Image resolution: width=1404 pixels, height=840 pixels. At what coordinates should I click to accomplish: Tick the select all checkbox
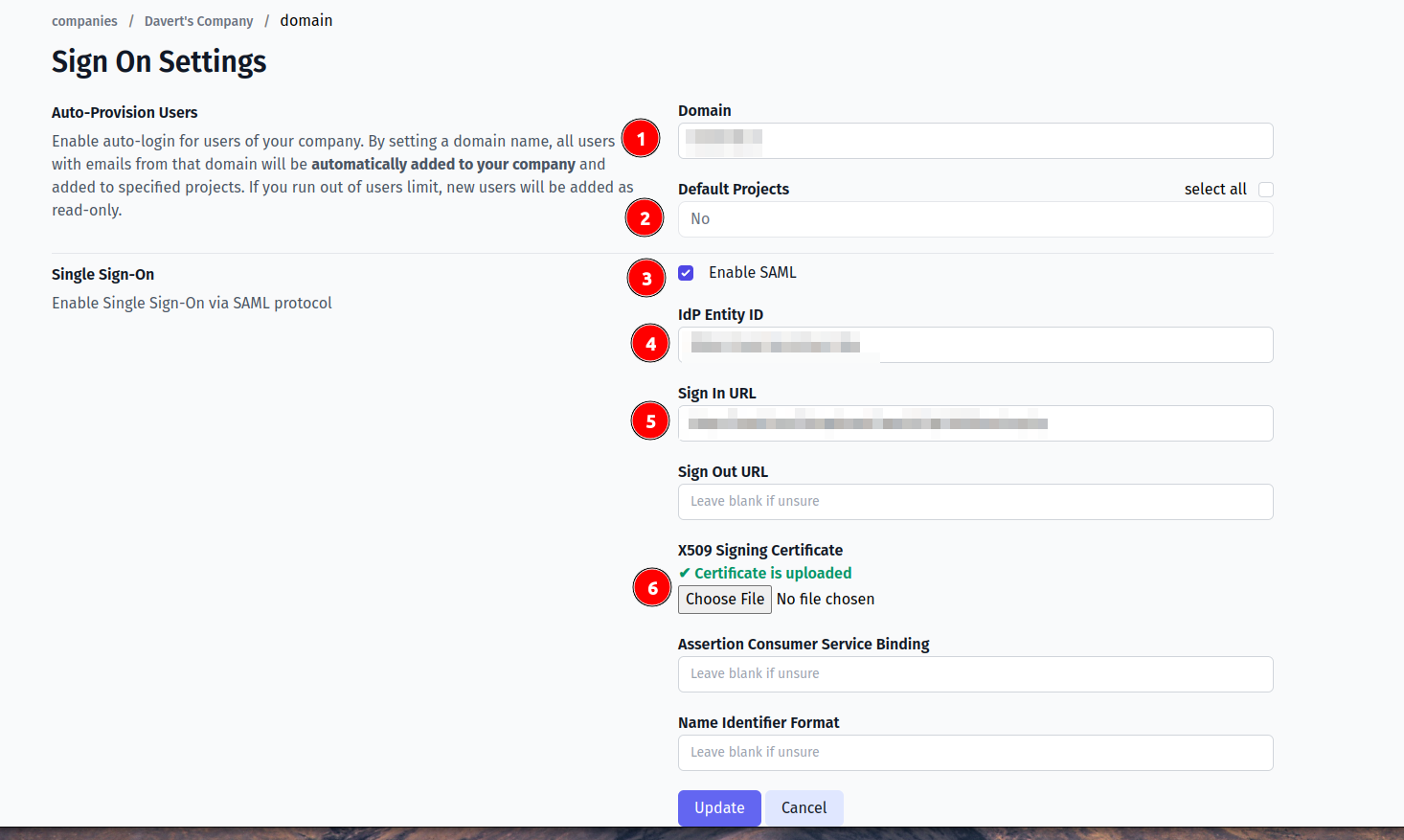pos(1266,190)
